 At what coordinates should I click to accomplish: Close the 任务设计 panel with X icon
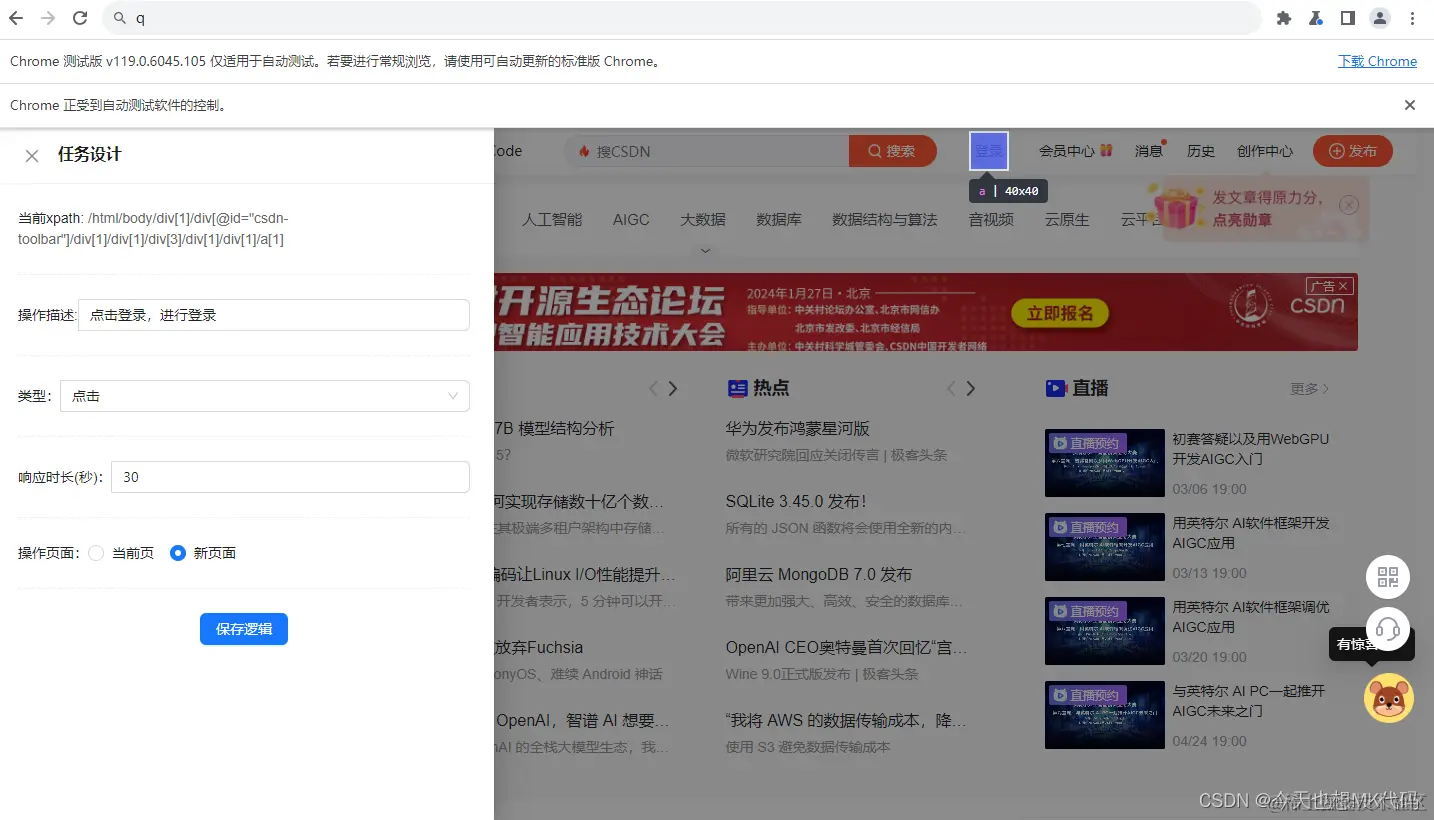(x=32, y=155)
